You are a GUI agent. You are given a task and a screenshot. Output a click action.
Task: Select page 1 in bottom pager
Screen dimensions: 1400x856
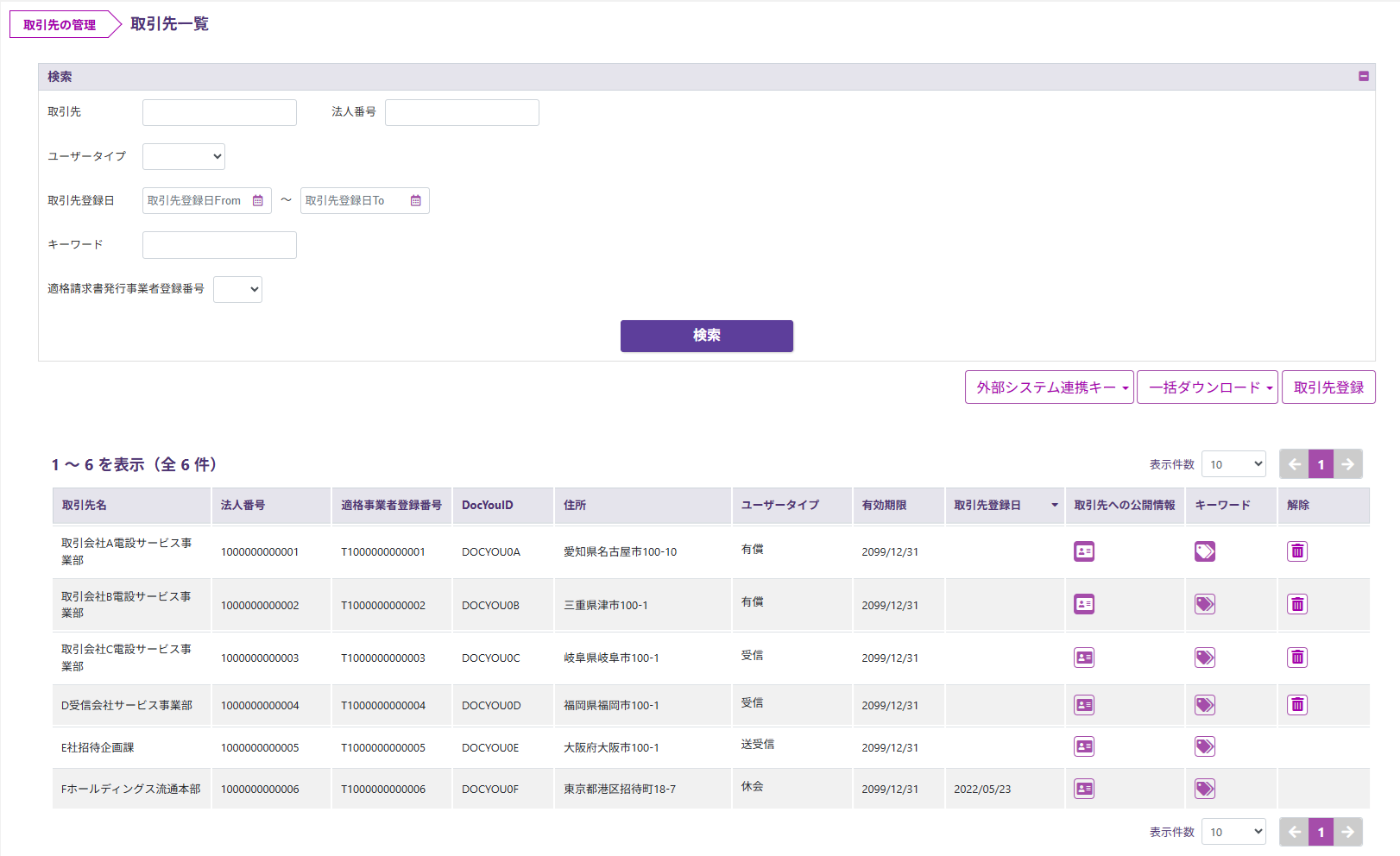1321,832
